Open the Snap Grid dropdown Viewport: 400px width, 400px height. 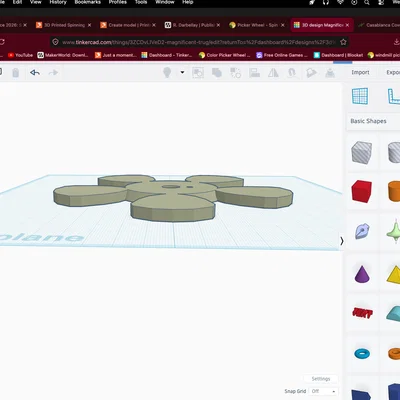click(x=323, y=391)
